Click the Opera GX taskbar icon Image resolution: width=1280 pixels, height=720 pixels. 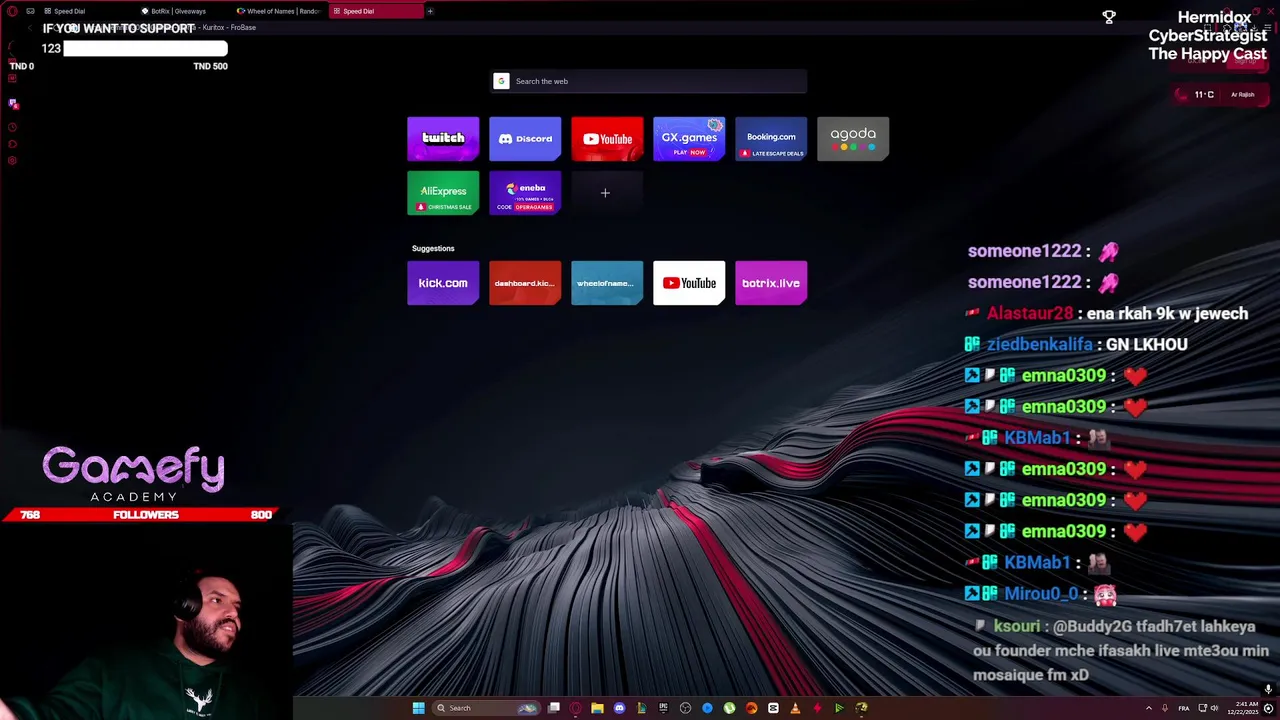[575, 708]
